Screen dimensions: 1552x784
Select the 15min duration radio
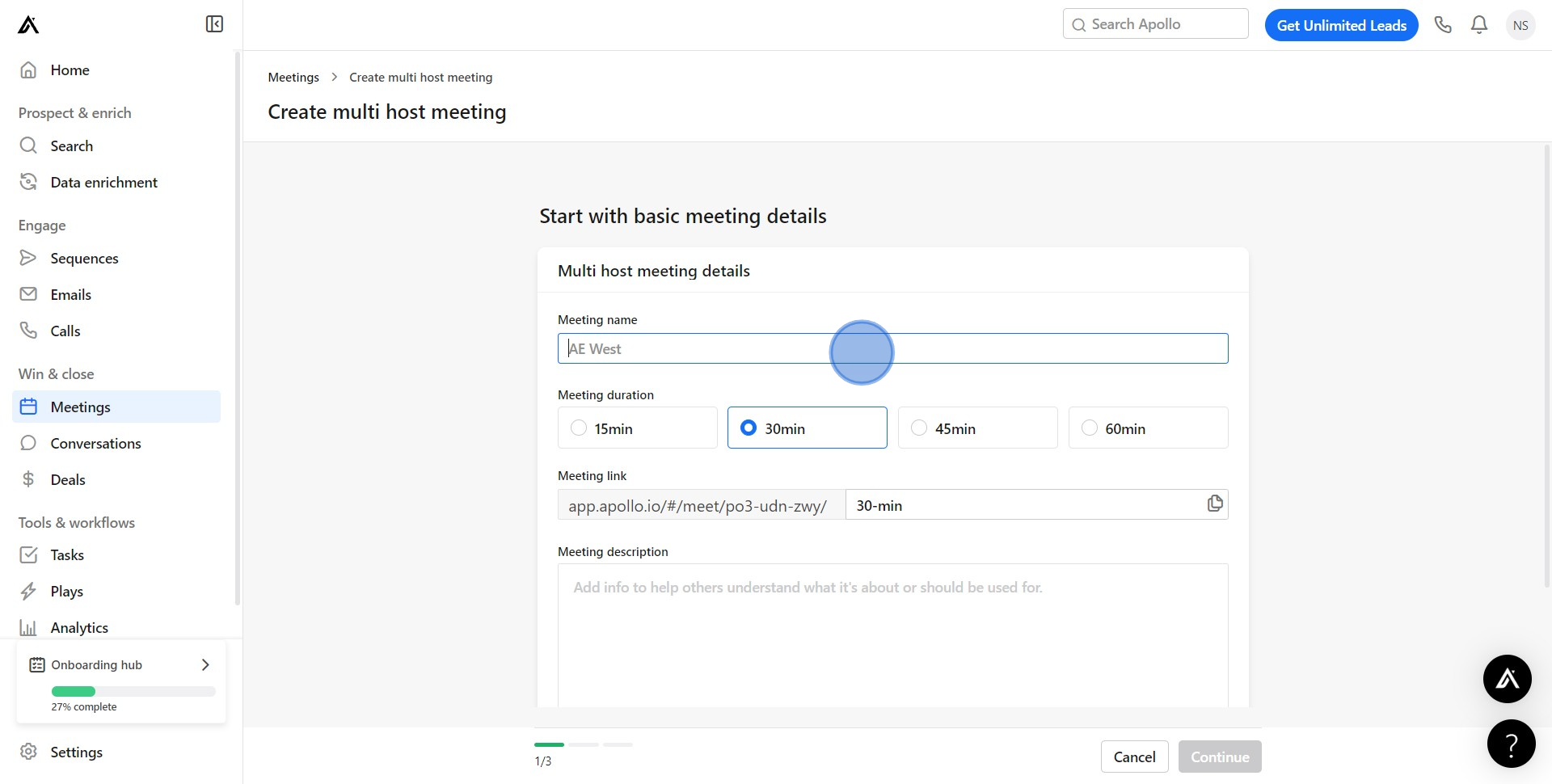pyautogui.click(x=579, y=428)
